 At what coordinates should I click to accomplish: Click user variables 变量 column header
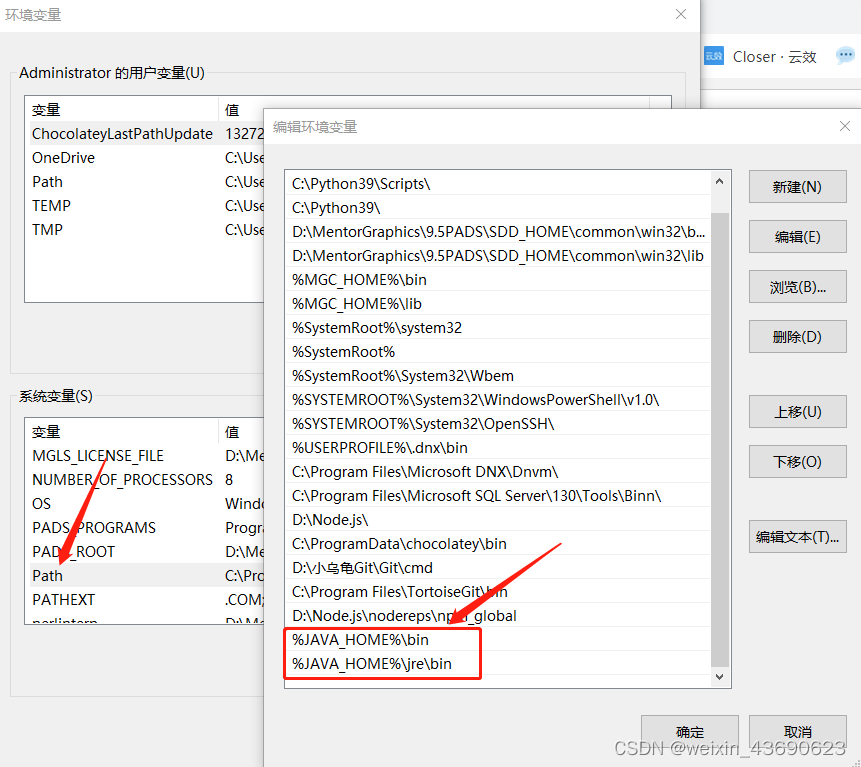coord(122,109)
